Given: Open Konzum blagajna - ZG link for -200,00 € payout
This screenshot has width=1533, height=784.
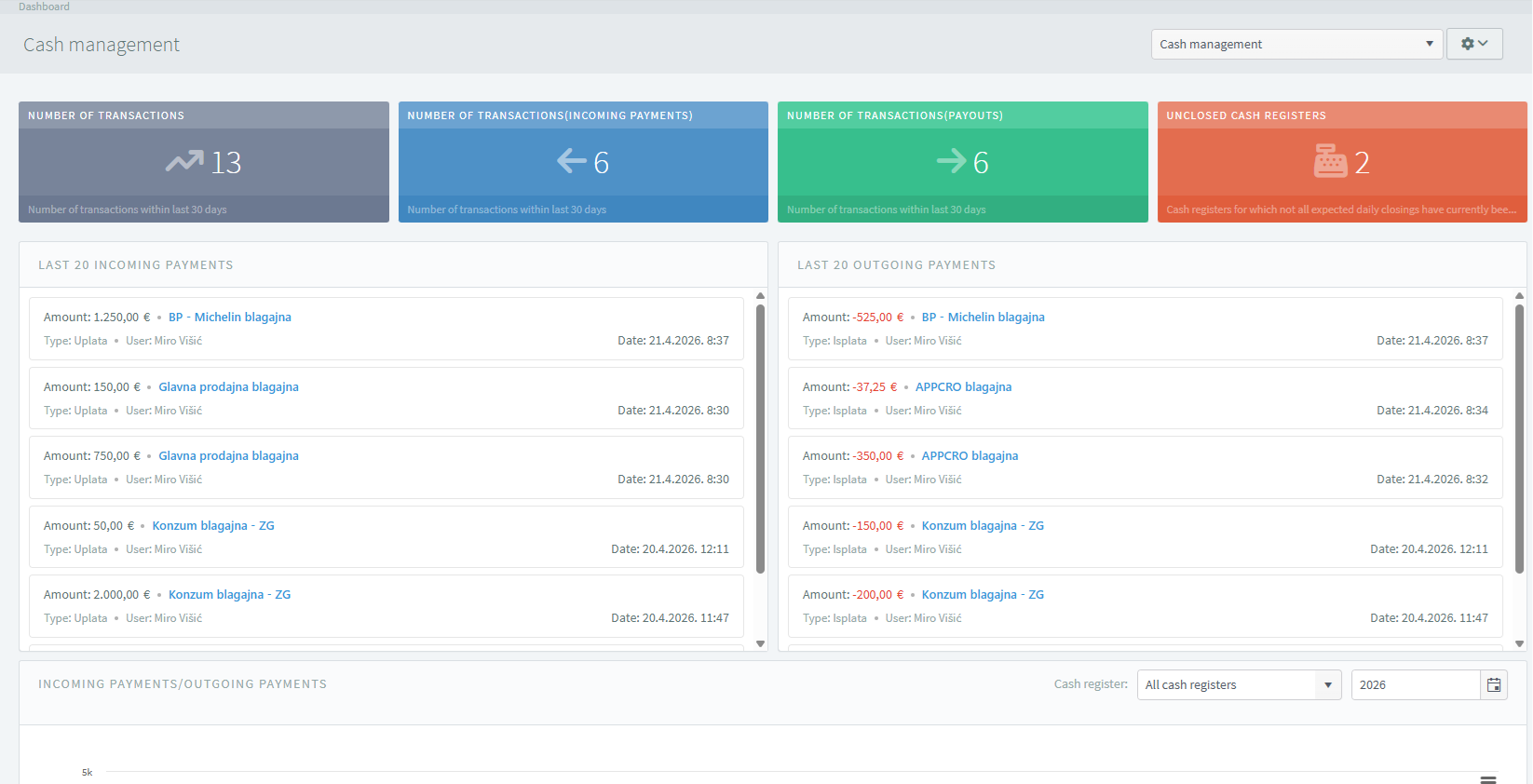Looking at the screenshot, I should pos(983,595).
